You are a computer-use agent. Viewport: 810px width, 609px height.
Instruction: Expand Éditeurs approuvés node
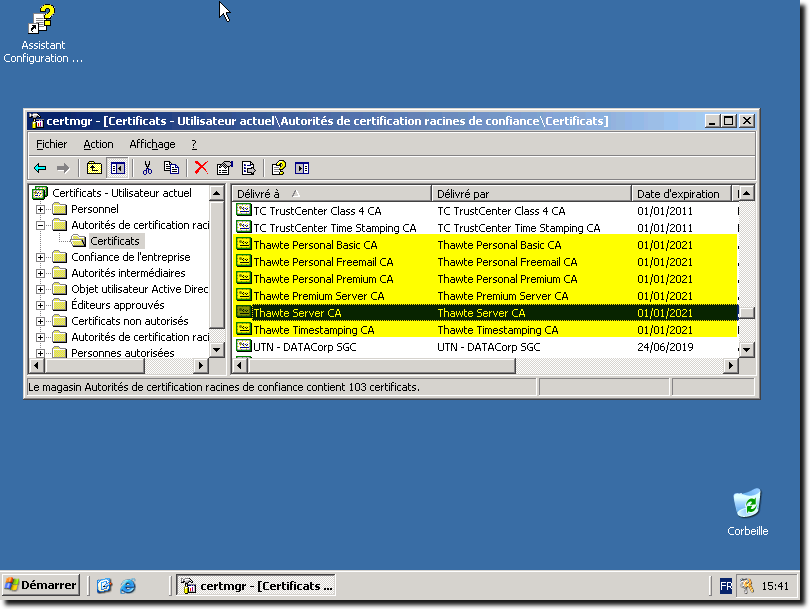point(40,305)
